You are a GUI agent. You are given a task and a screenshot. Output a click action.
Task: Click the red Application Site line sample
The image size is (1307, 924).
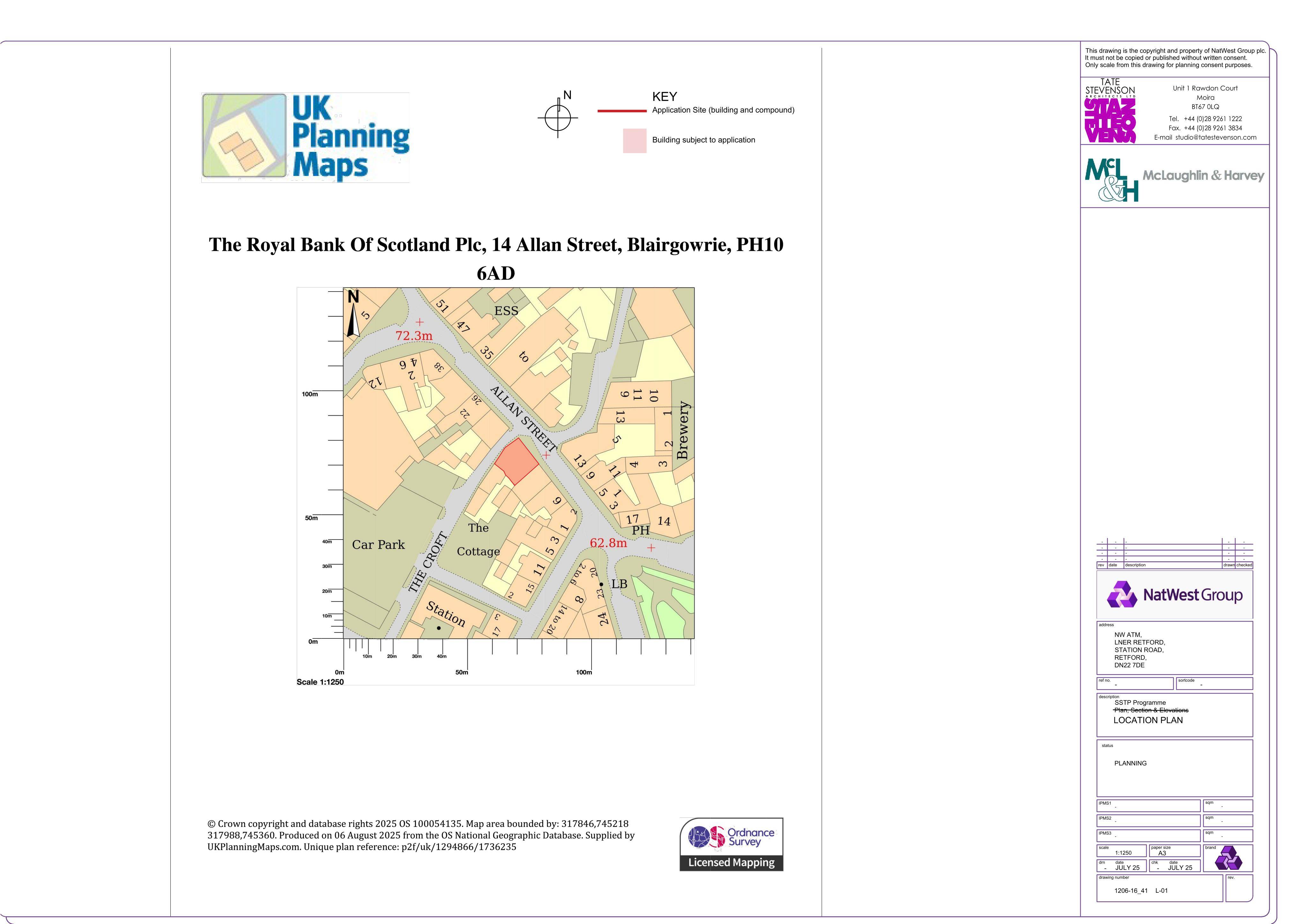point(622,110)
